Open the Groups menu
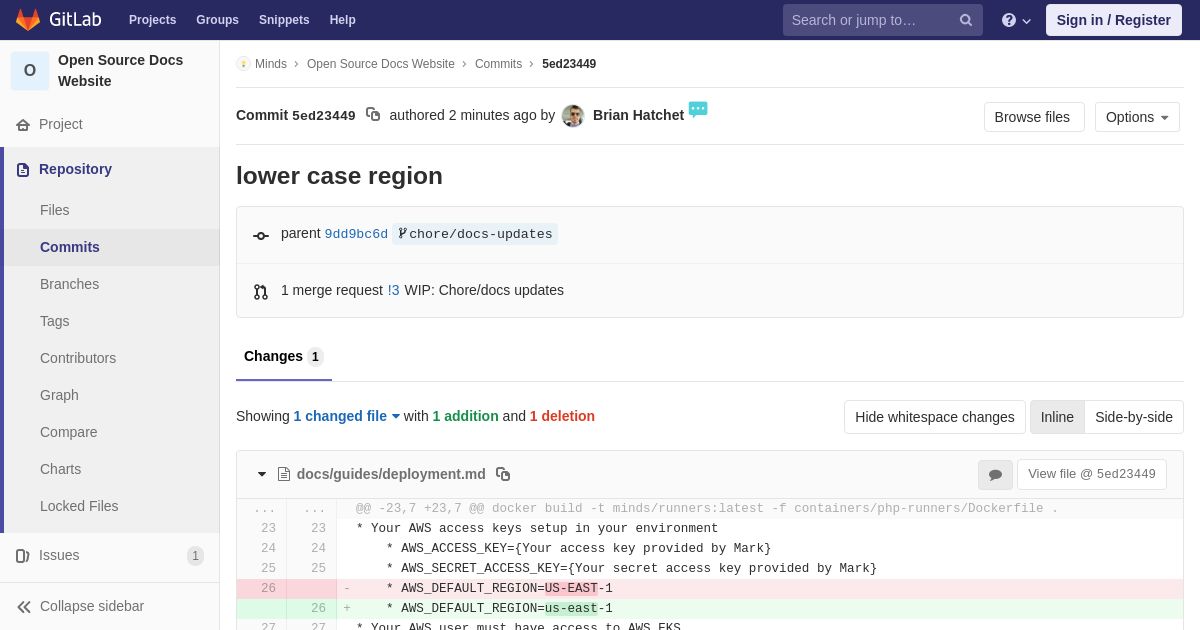The height and width of the screenshot is (630, 1200). [217, 20]
